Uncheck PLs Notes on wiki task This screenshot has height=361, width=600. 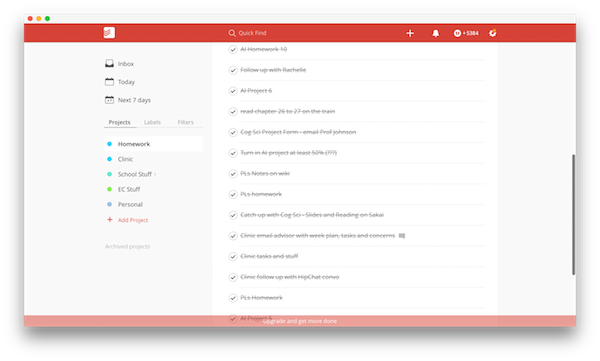click(233, 173)
